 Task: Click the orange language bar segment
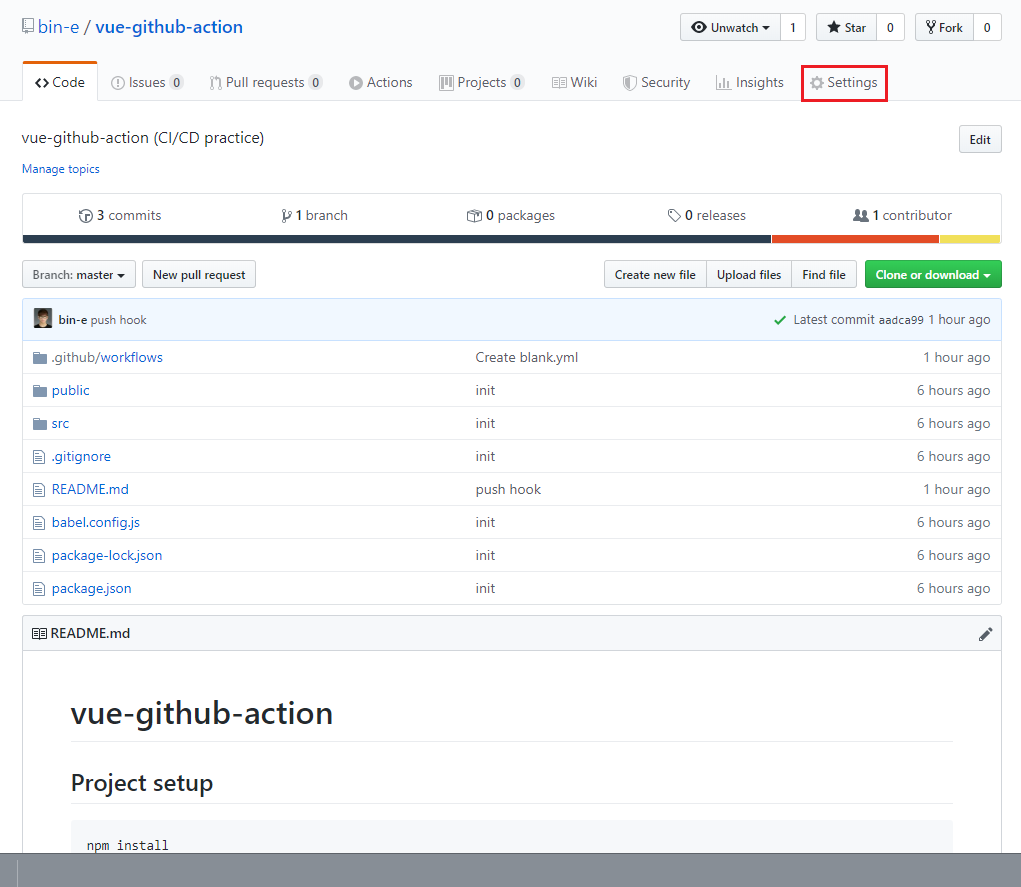coord(856,239)
